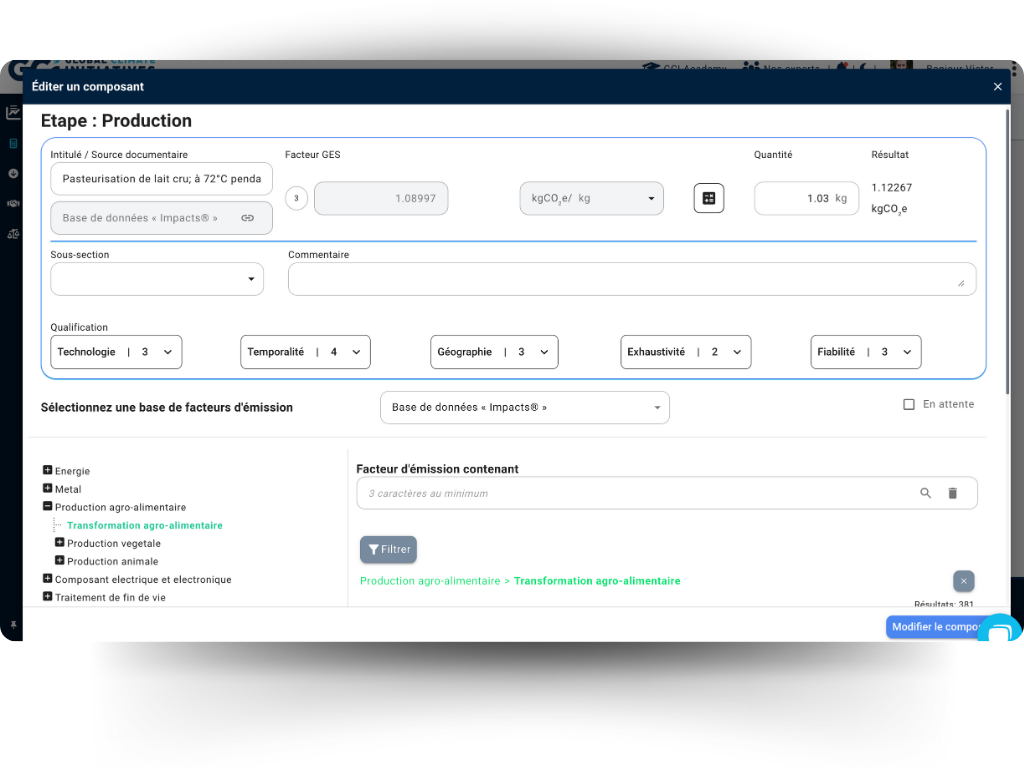Open the Sous-section dropdown

pyautogui.click(x=157, y=279)
